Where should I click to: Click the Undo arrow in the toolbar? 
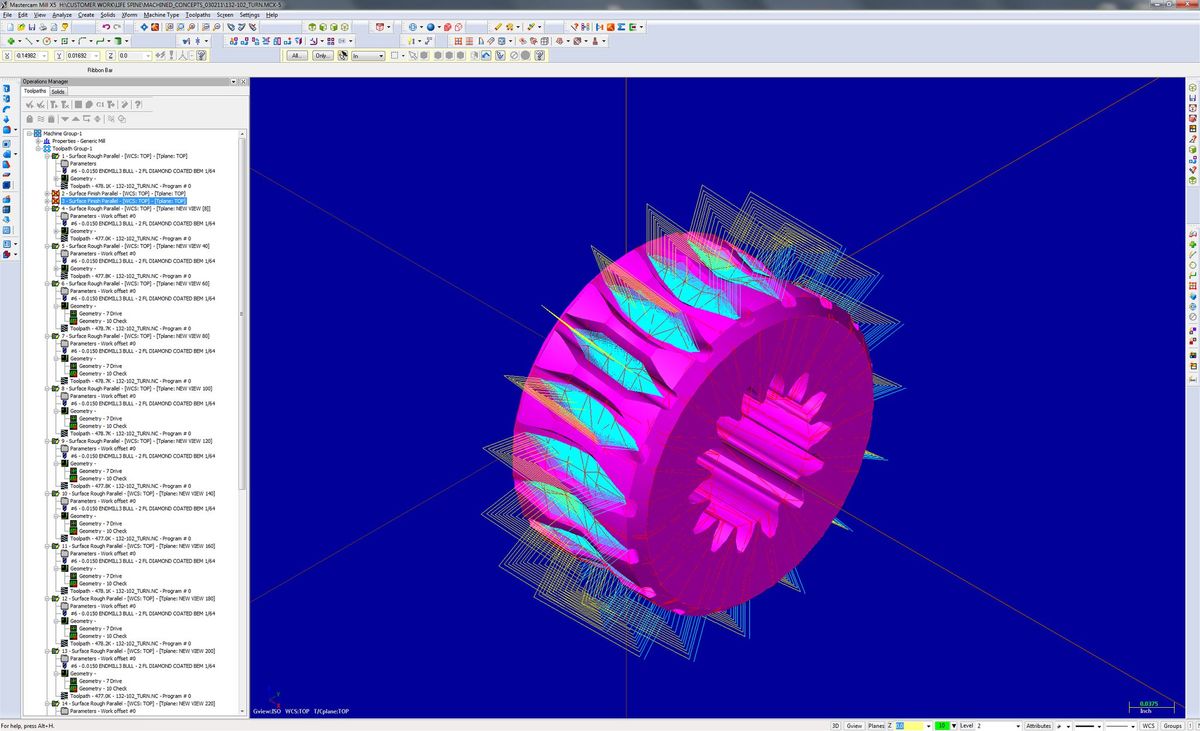tap(105, 27)
